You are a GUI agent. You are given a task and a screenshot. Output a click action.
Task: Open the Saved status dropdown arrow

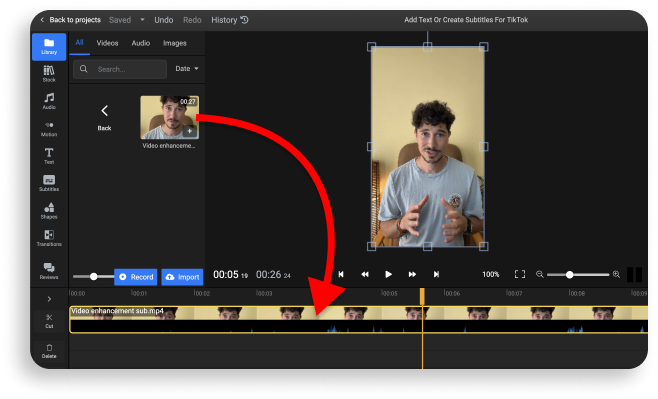[142, 20]
